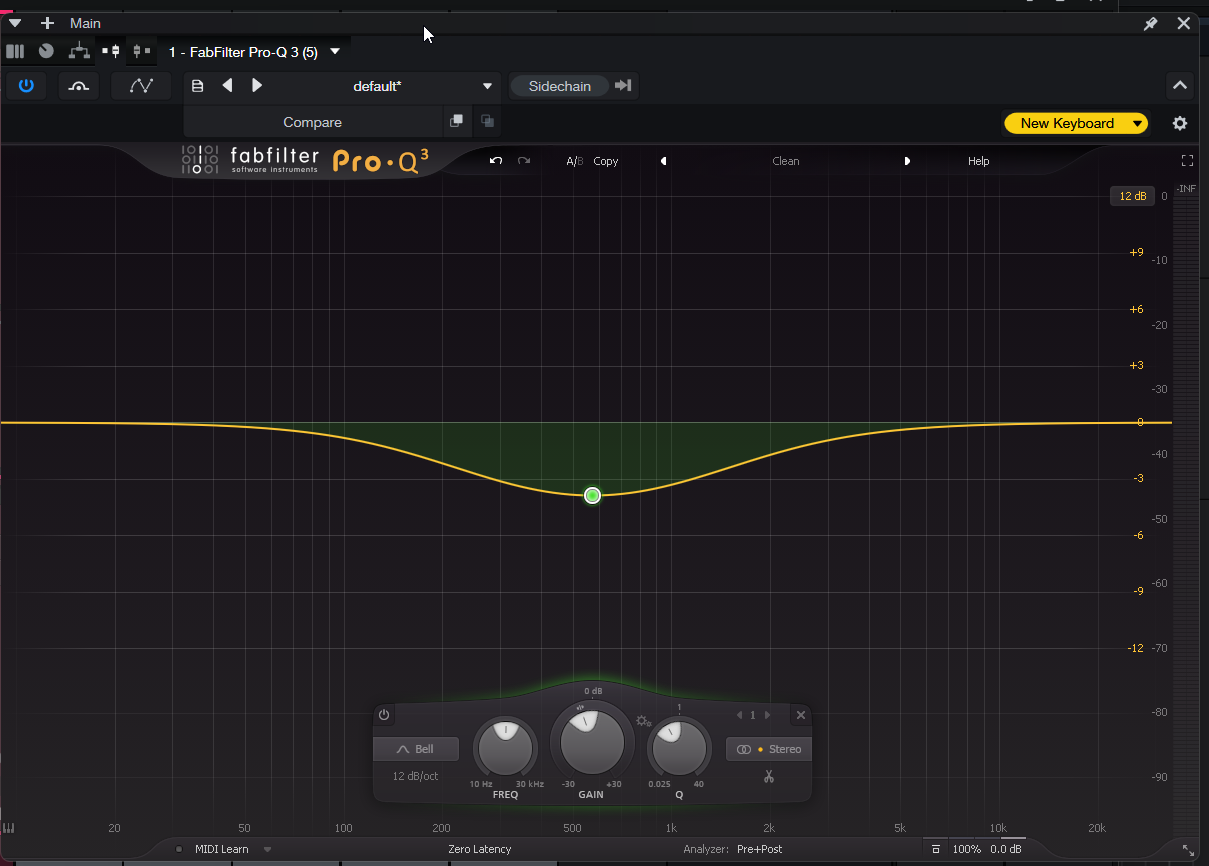Select the second insert chain icon
Viewport: 1209px width, 866px height.
coord(142,51)
